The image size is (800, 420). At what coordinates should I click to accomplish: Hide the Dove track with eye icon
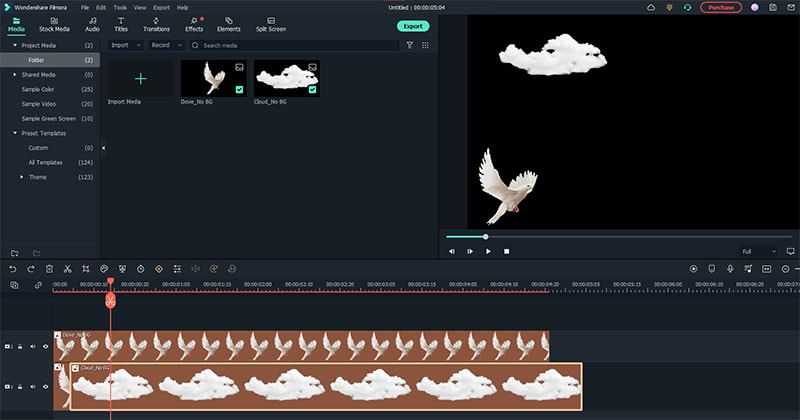tap(45, 347)
